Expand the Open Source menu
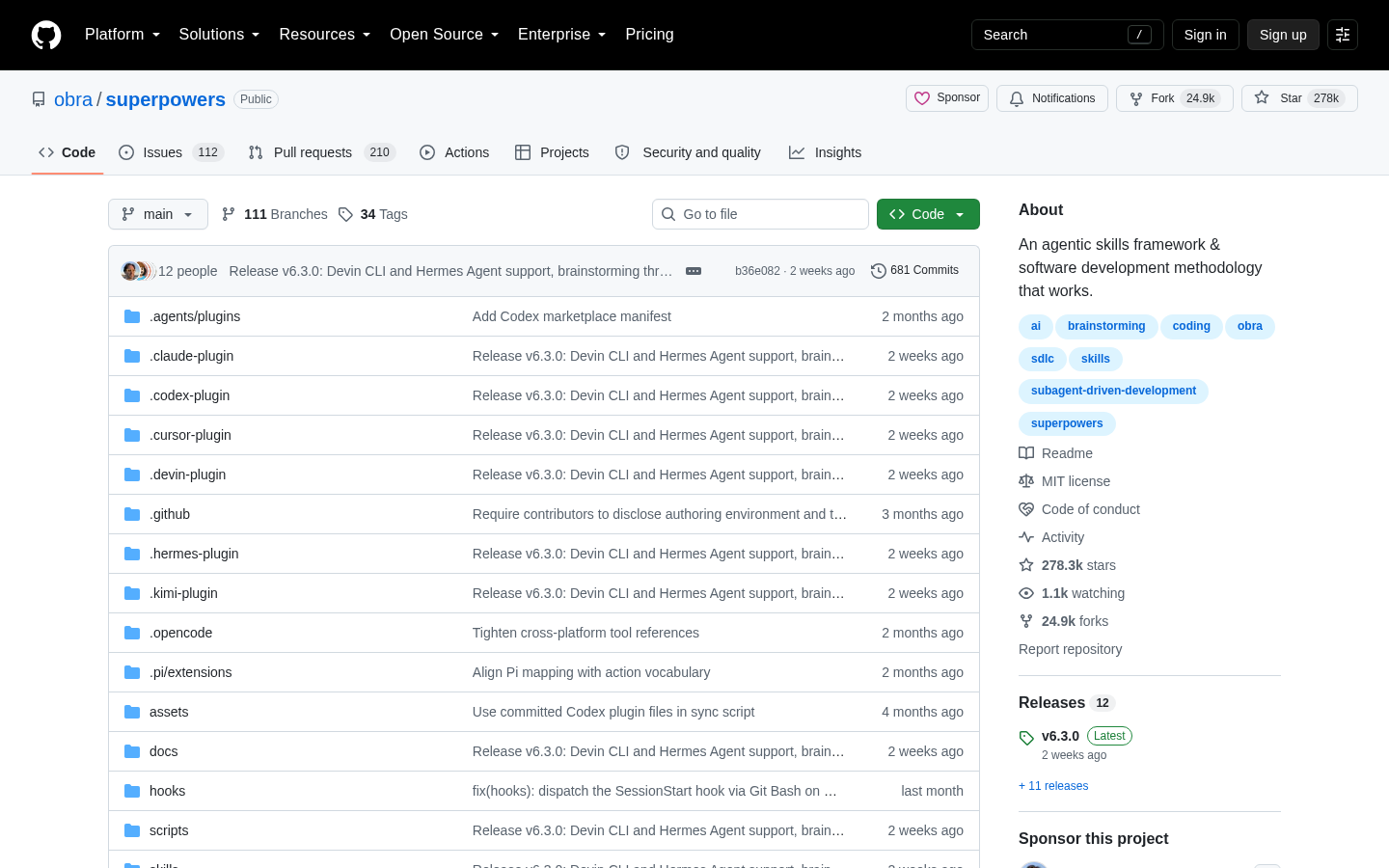This screenshot has width=1389, height=868. click(x=445, y=35)
